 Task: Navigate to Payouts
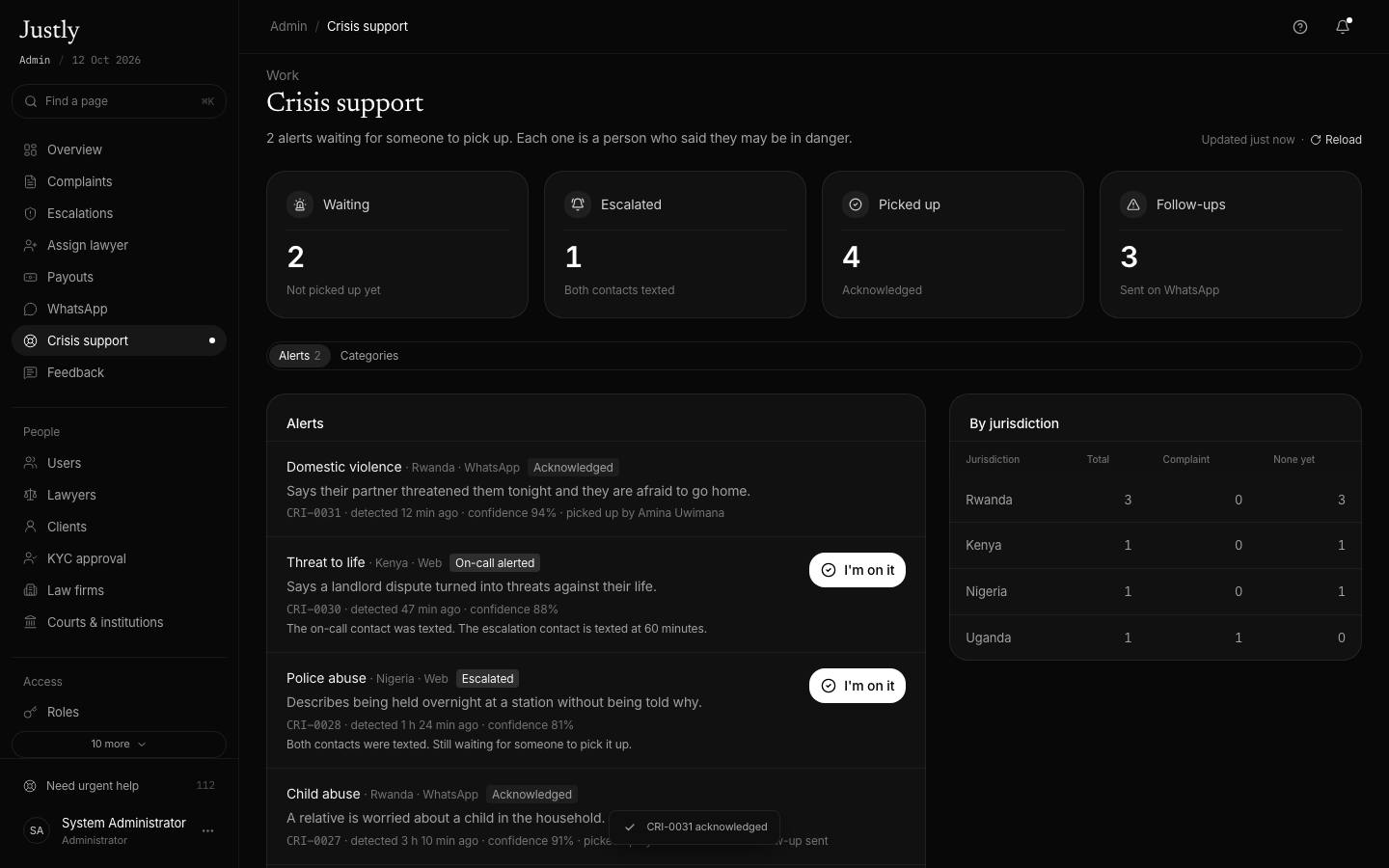tap(119, 277)
